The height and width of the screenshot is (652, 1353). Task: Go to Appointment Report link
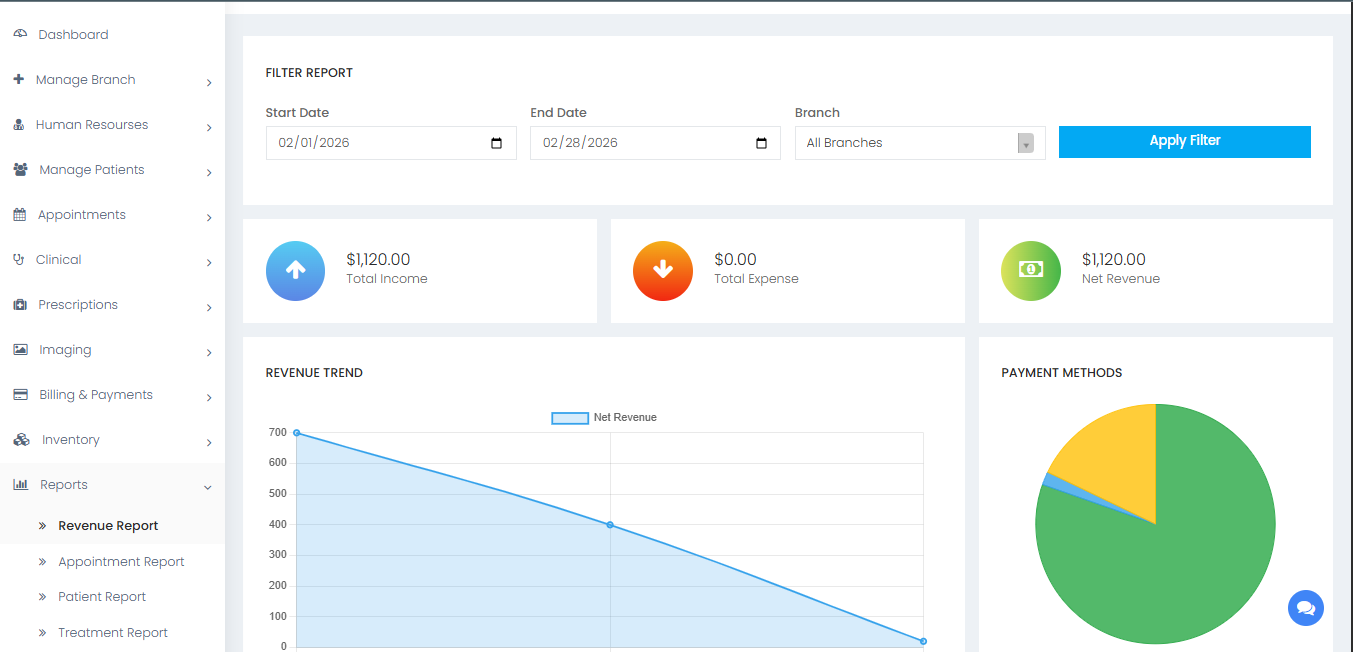(121, 562)
